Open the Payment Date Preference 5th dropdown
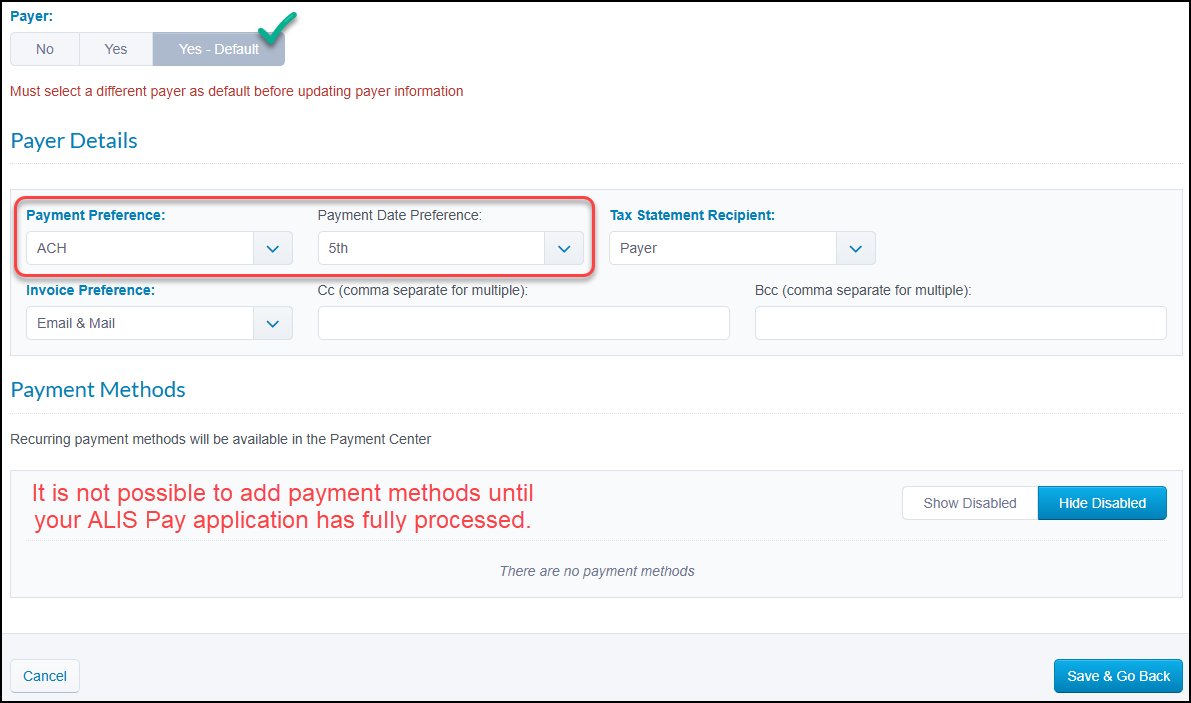Image resolution: width=1191 pixels, height=703 pixels. (450, 248)
